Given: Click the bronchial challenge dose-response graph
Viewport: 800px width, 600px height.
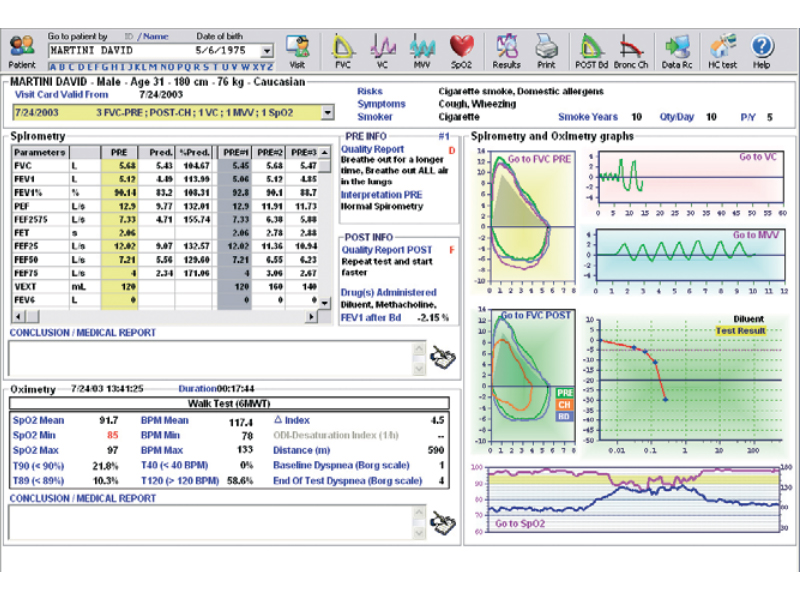Looking at the screenshot, I should tap(690, 380).
